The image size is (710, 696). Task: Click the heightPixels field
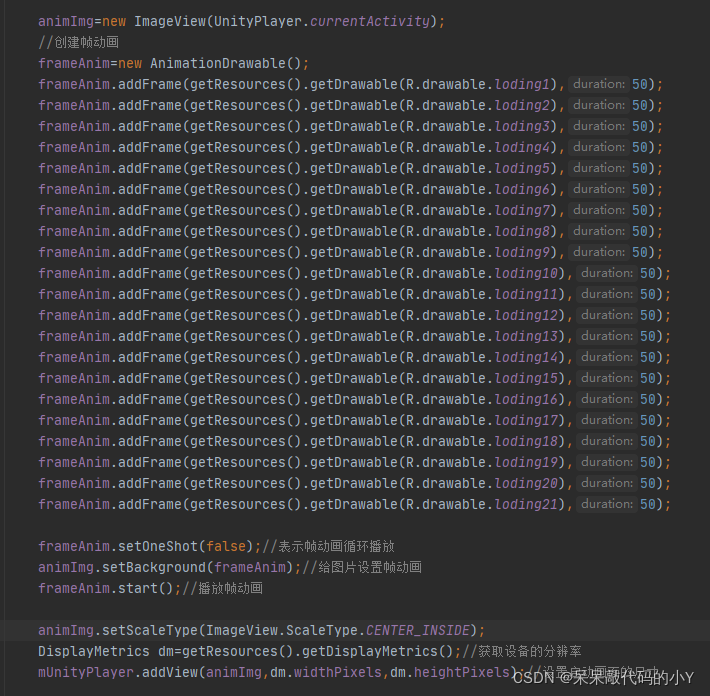tap(461, 672)
